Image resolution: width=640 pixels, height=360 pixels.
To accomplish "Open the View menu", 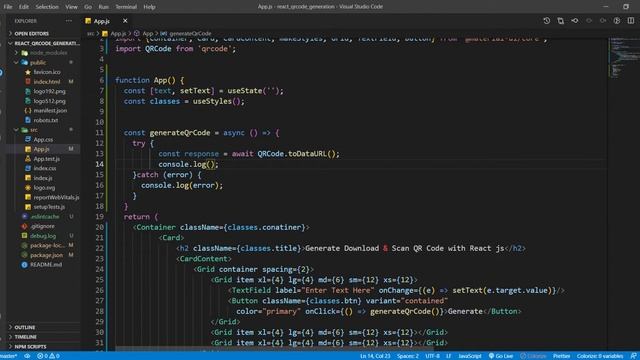I will click(x=71, y=7).
